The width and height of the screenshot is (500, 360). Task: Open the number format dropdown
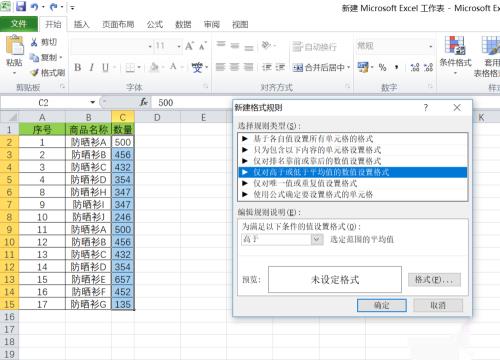[430, 46]
